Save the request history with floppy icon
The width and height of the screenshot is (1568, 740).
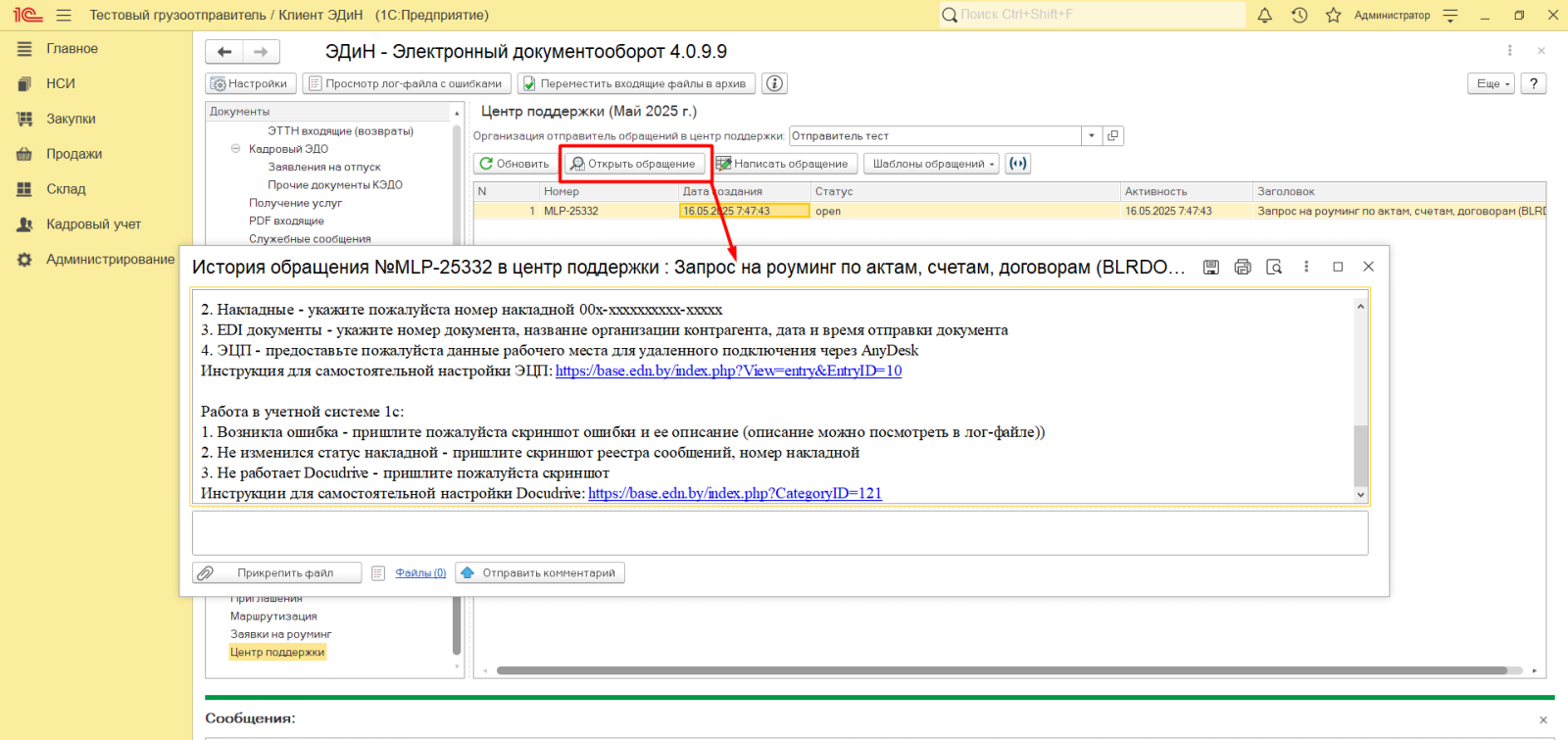coord(1211,267)
